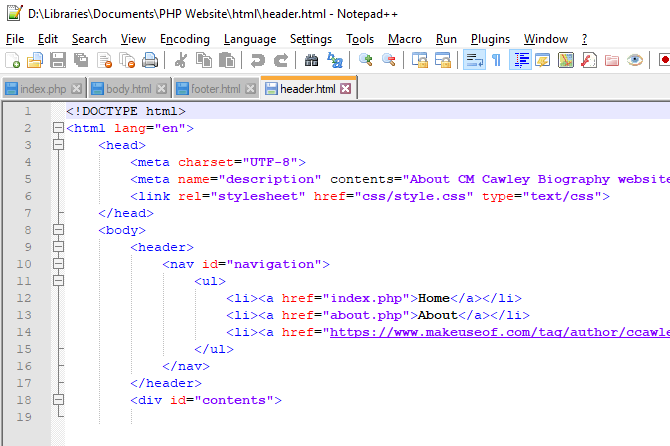Zoom out with the magnifier minus icon
The image size is (670, 446).
pos(389,60)
